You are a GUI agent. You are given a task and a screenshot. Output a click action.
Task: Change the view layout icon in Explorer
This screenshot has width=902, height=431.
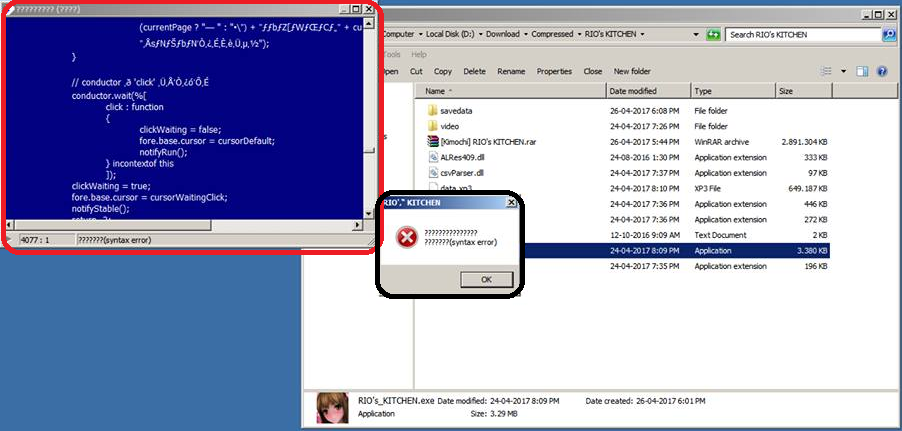pyautogui.click(x=826, y=71)
